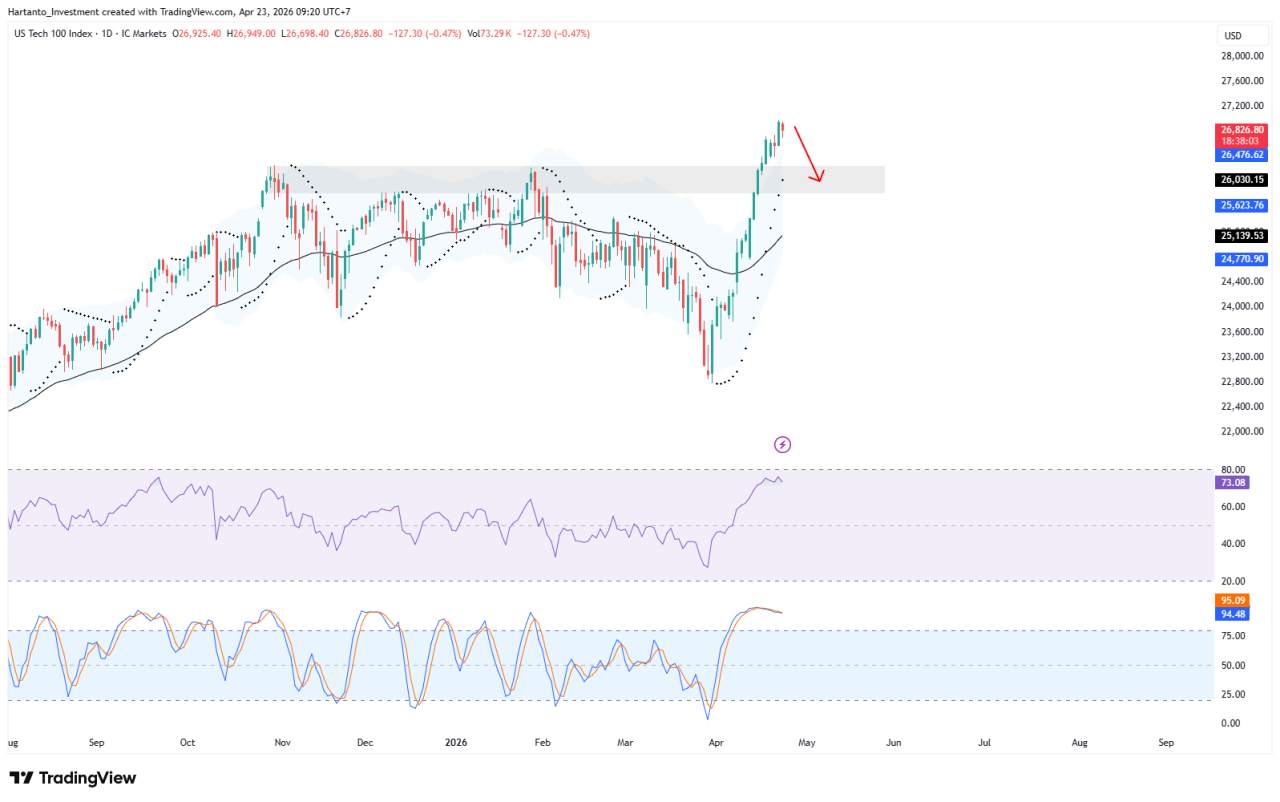Click the TradingView logo icon
The image size is (1280, 802).
(x=23, y=778)
